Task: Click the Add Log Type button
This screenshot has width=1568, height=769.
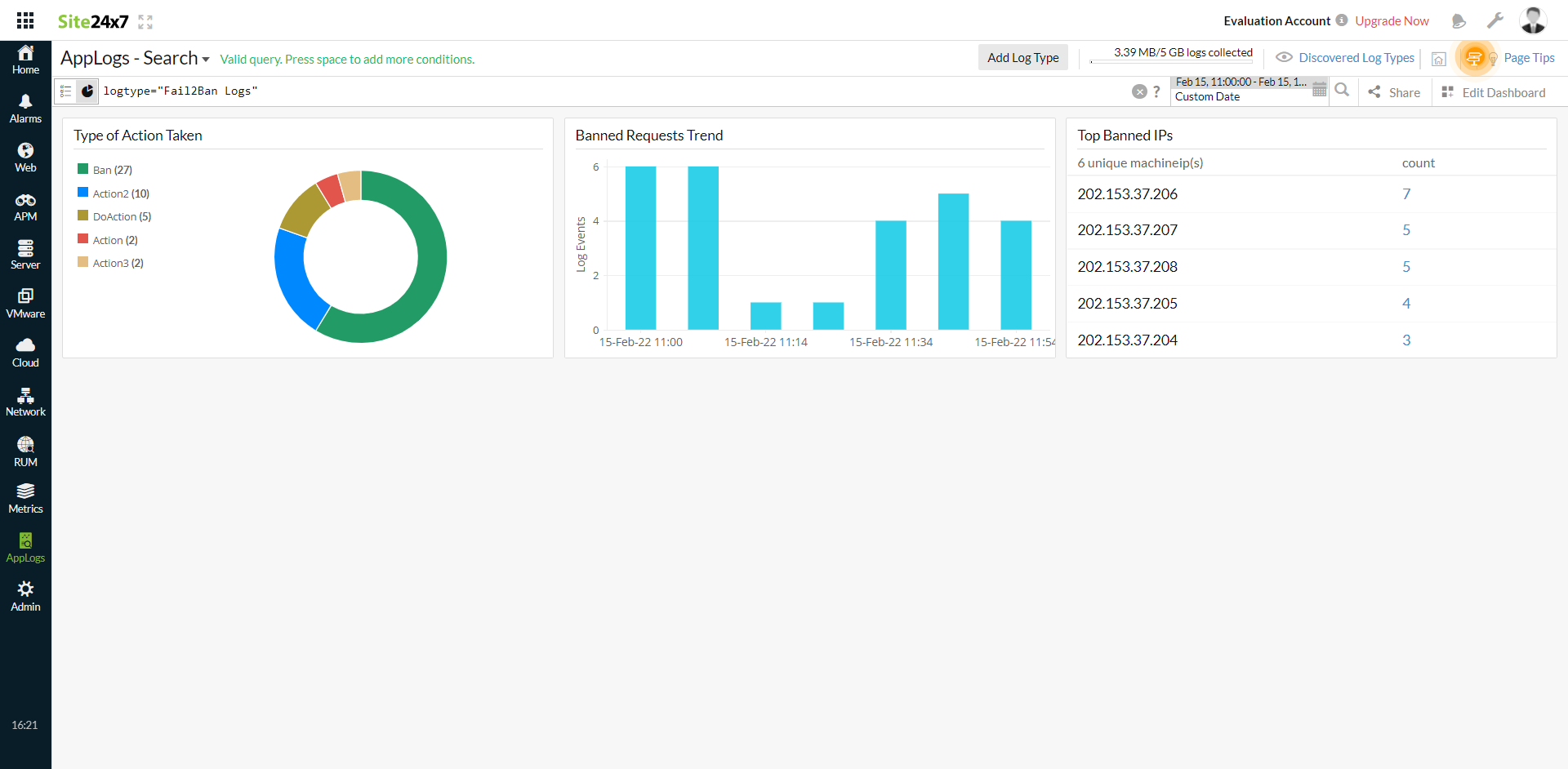Action: coord(1022,57)
